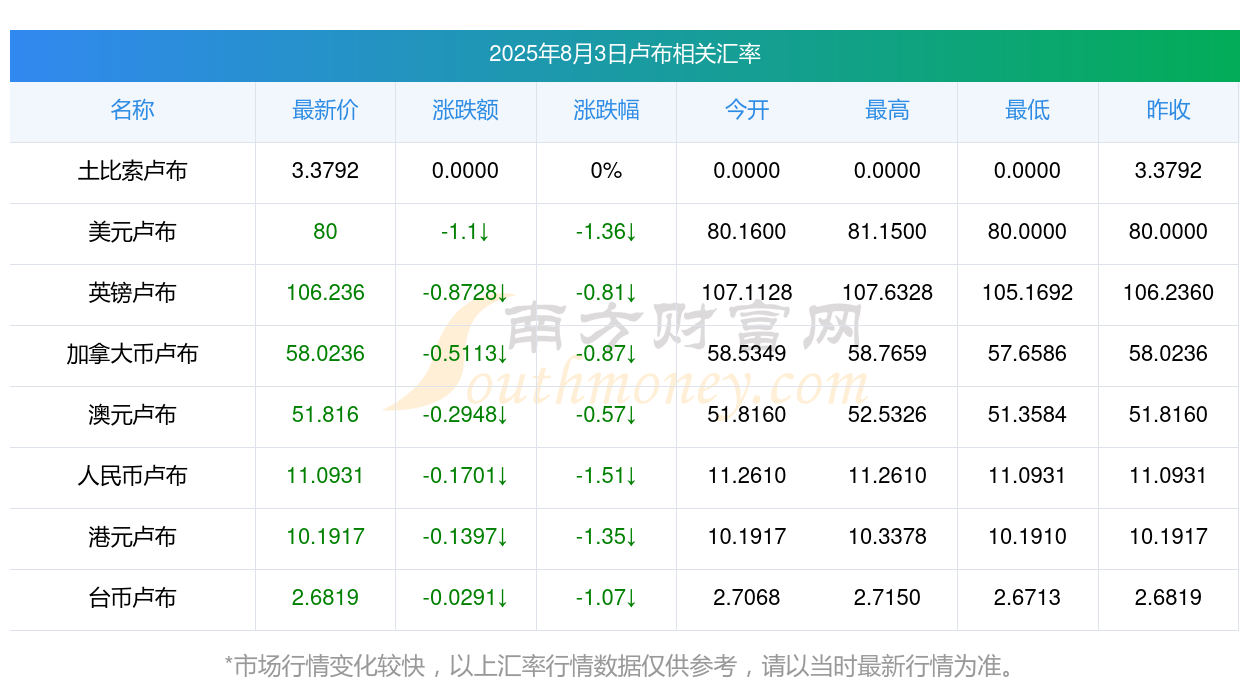
Task: Click the opening value 80.1600
Action: click(x=747, y=232)
